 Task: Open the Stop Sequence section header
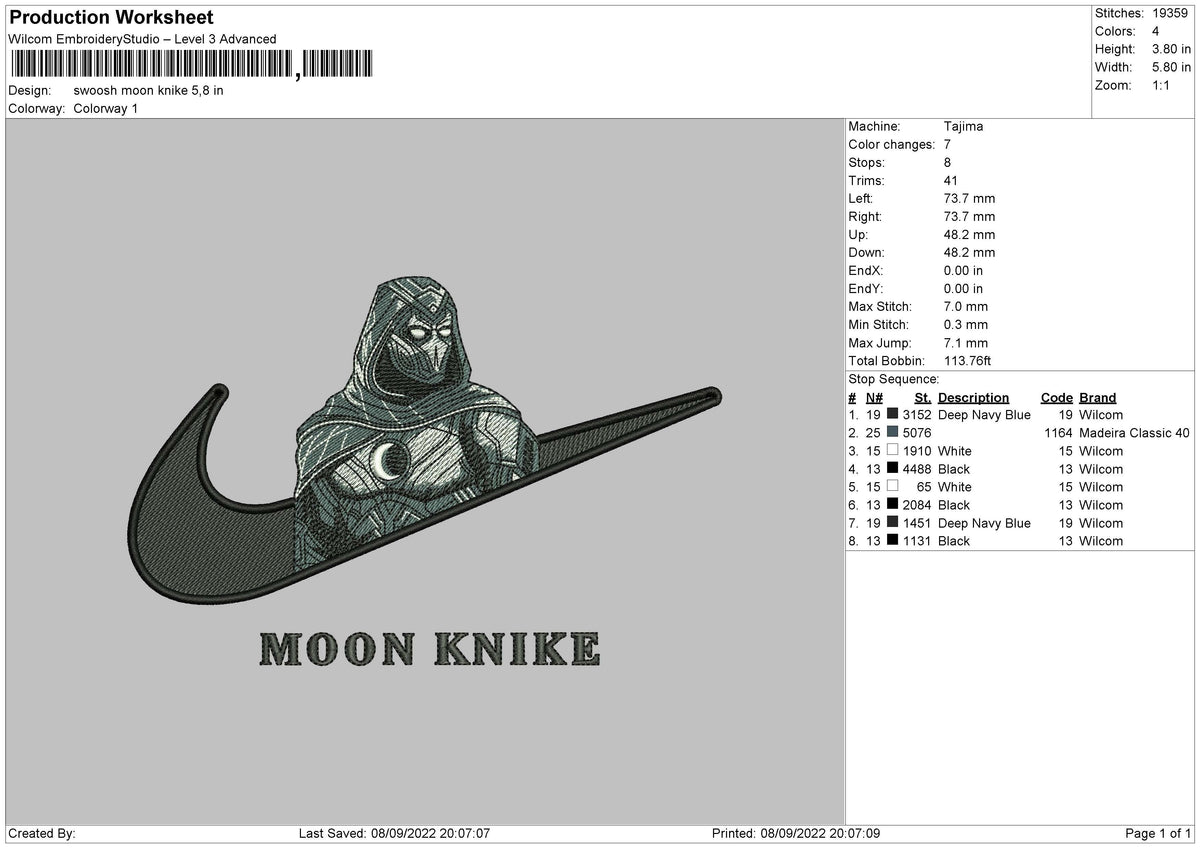[x=893, y=379]
